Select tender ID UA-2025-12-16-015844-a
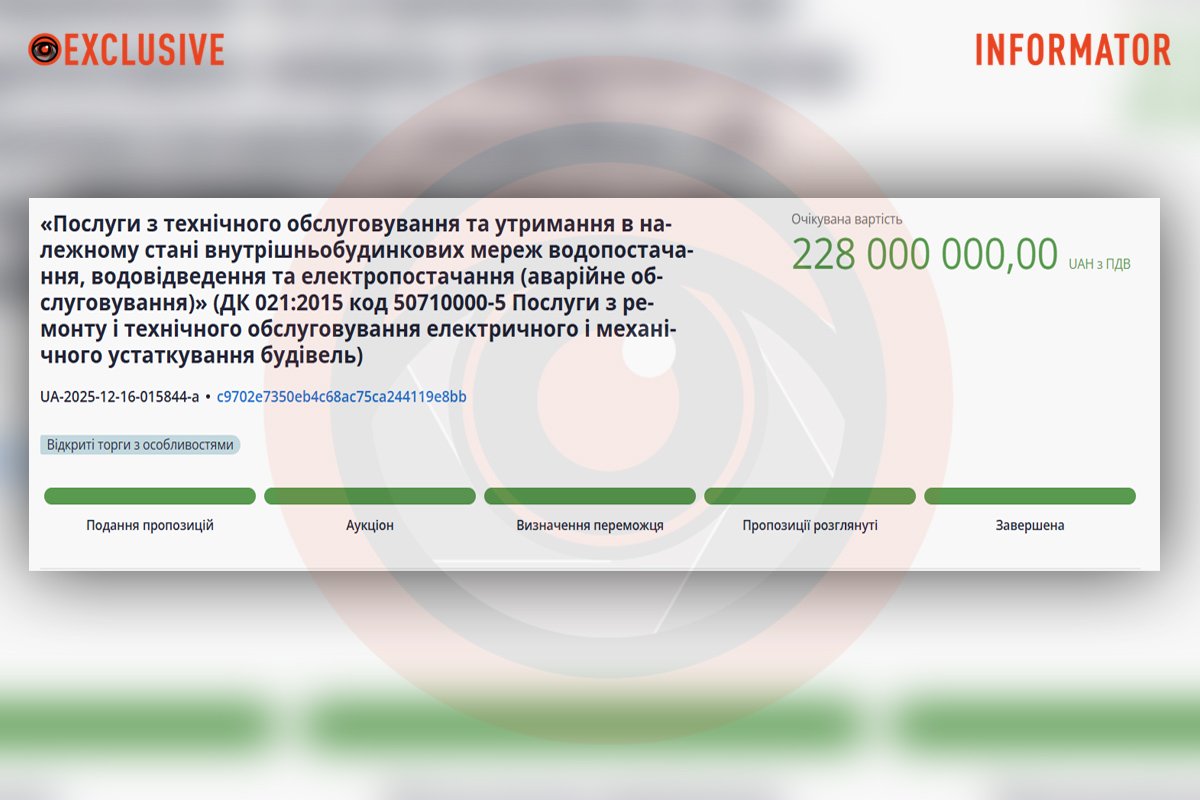The image size is (1200, 800). tap(119, 397)
